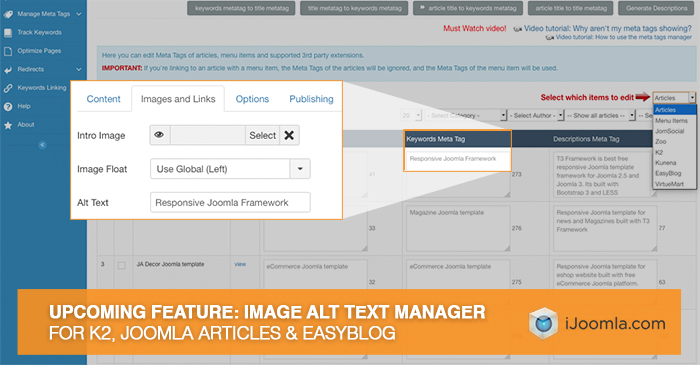Viewport: 700px width, 365px height.
Task: Click the eCommerce Joomla template keywords field
Action: (458, 282)
